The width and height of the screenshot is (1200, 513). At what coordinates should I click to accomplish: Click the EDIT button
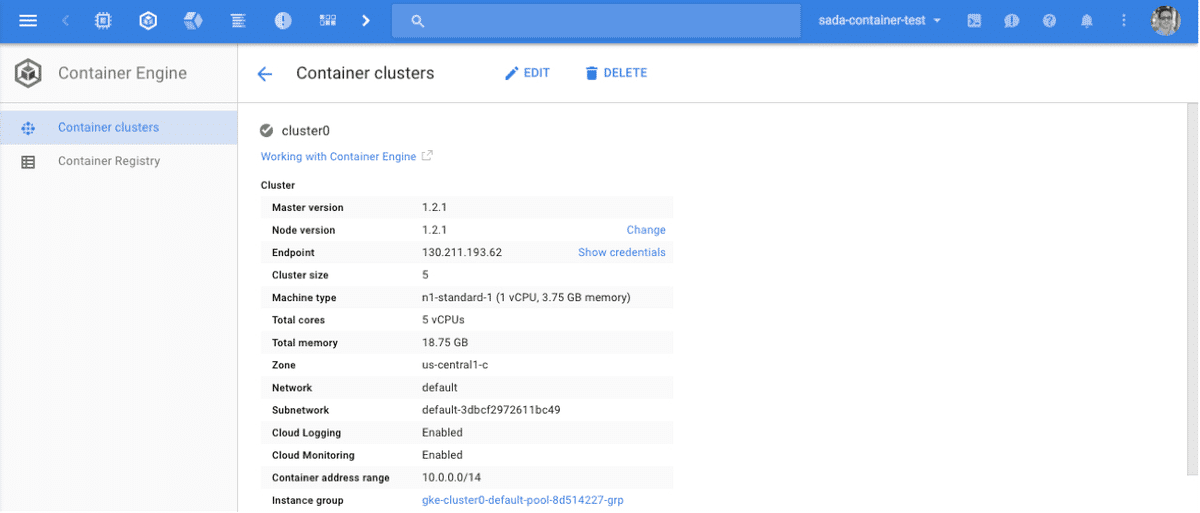(x=527, y=73)
